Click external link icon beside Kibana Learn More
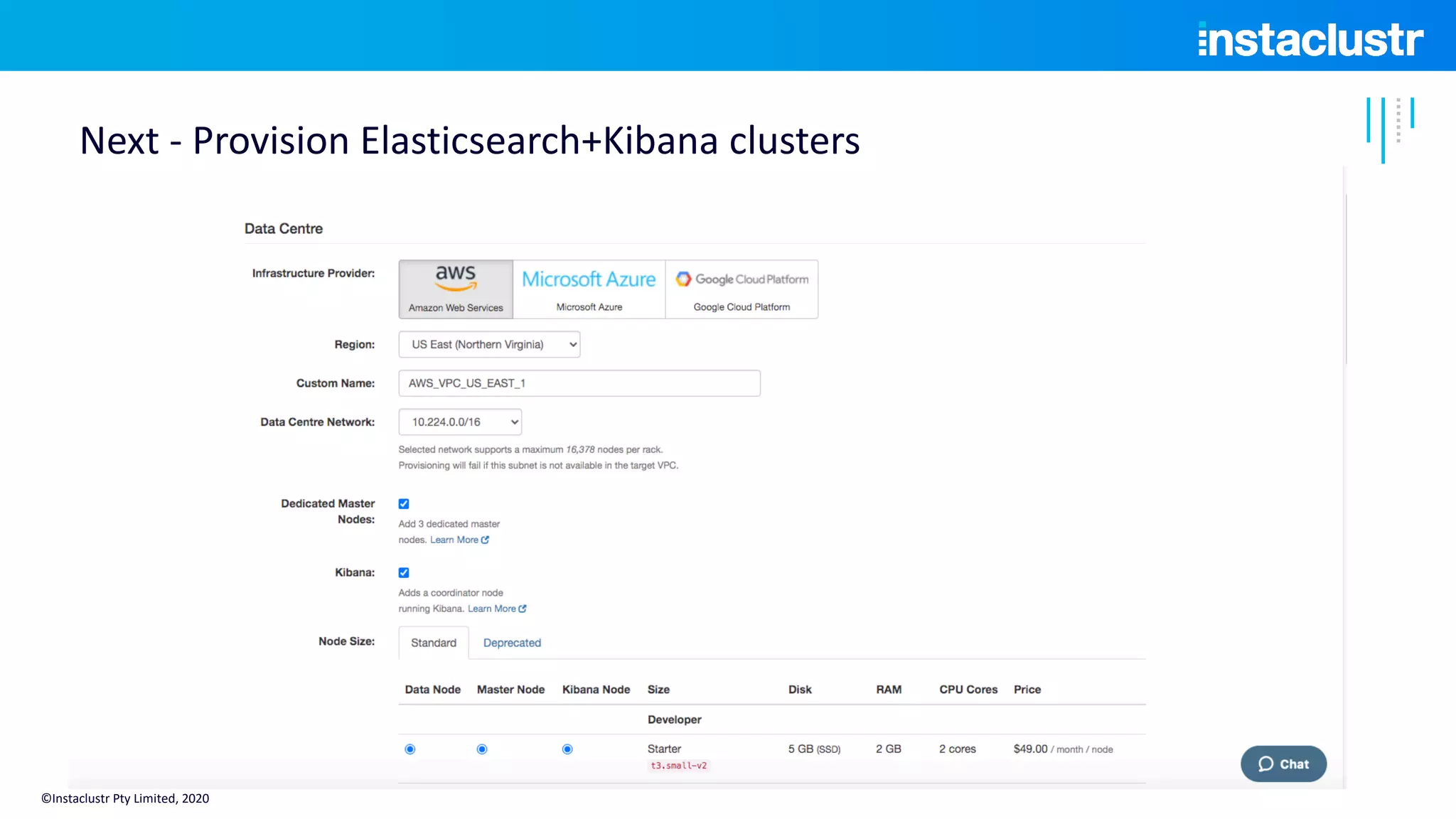1456x819 pixels. (523, 609)
